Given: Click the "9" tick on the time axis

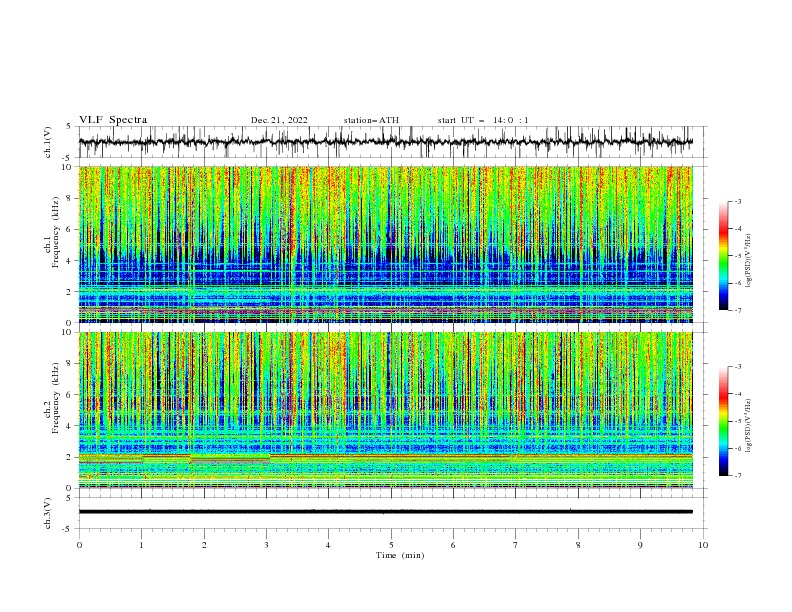Looking at the screenshot, I should [640, 545].
